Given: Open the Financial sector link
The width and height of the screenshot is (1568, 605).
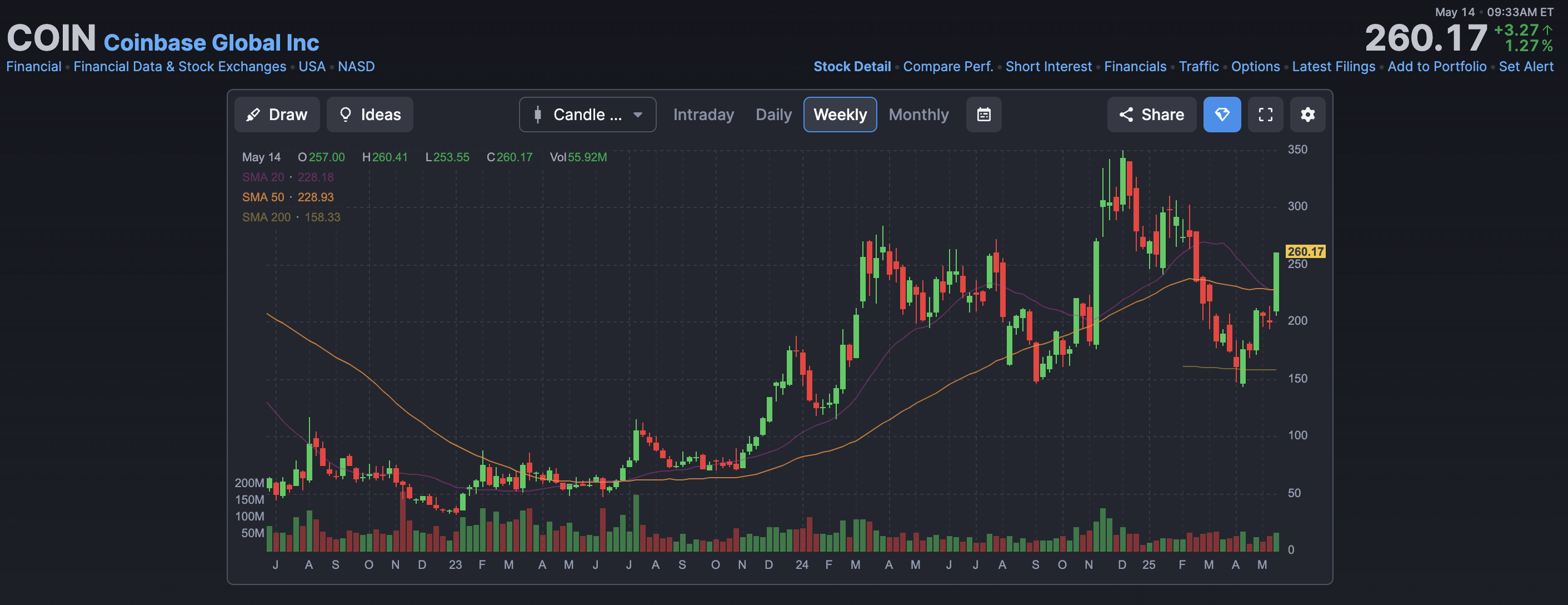Looking at the screenshot, I should tap(33, 66).
